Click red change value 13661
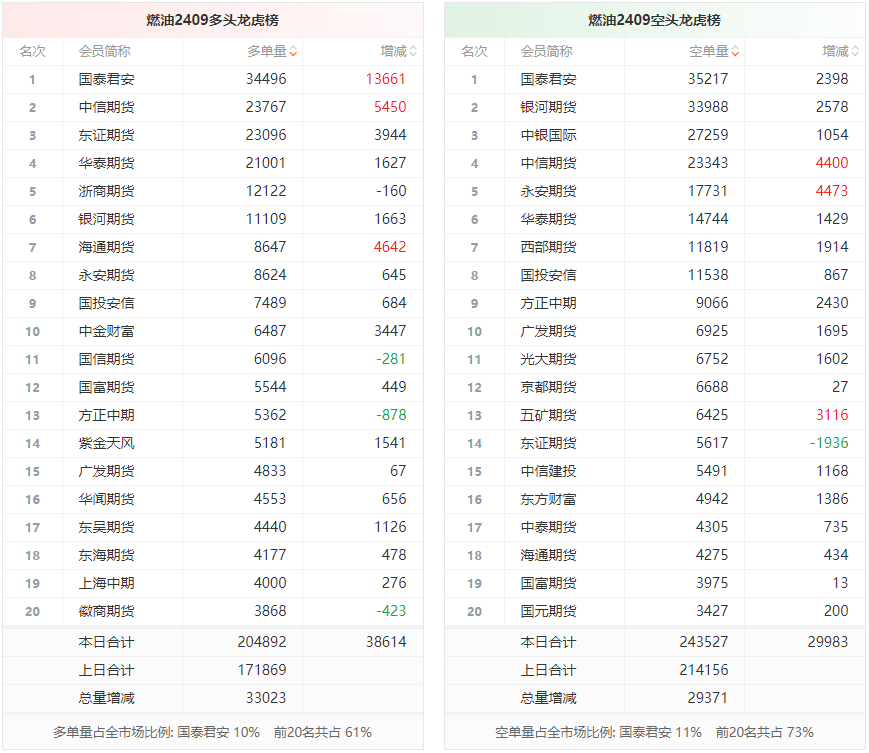This screenshot has height=753, width=869. click(x=386, y=79)
